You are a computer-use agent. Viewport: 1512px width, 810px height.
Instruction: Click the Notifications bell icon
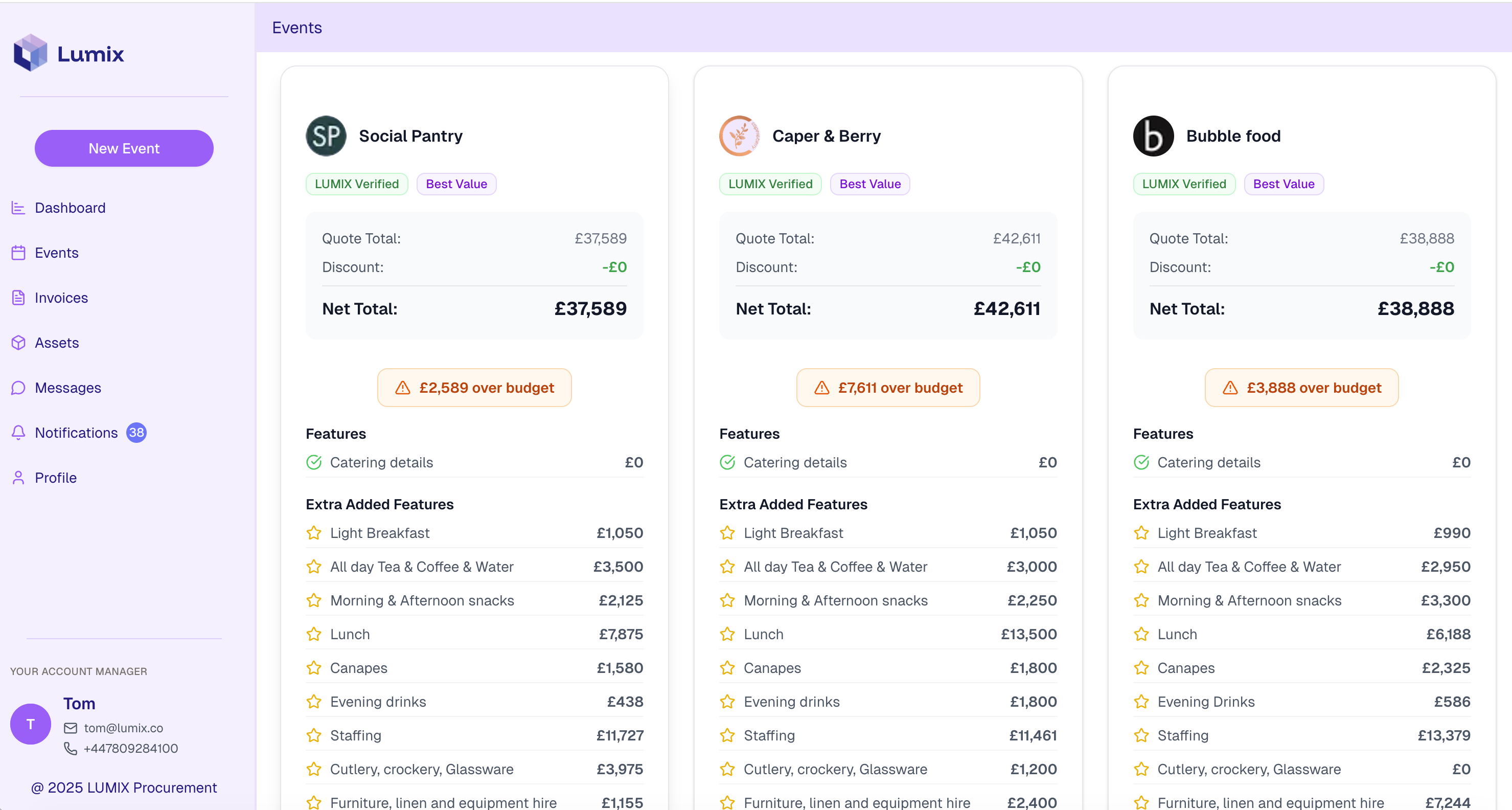tap(18, 433)
